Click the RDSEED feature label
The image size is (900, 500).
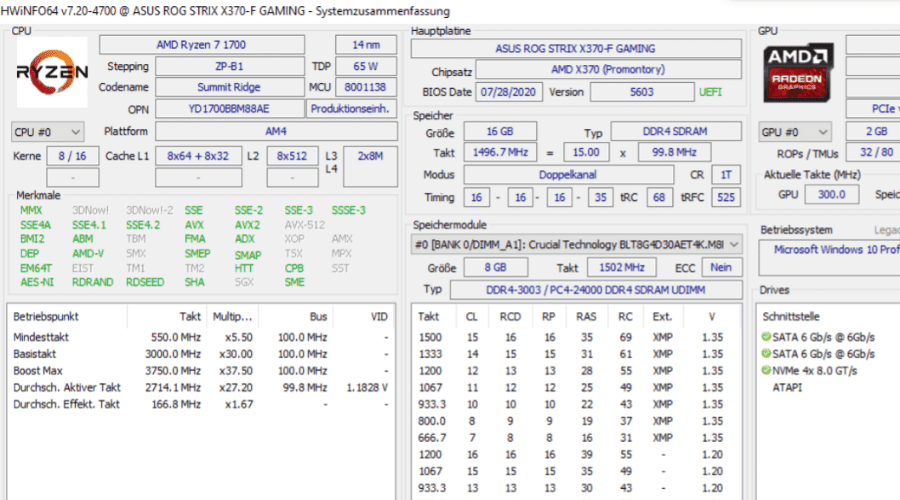point(145,282)
